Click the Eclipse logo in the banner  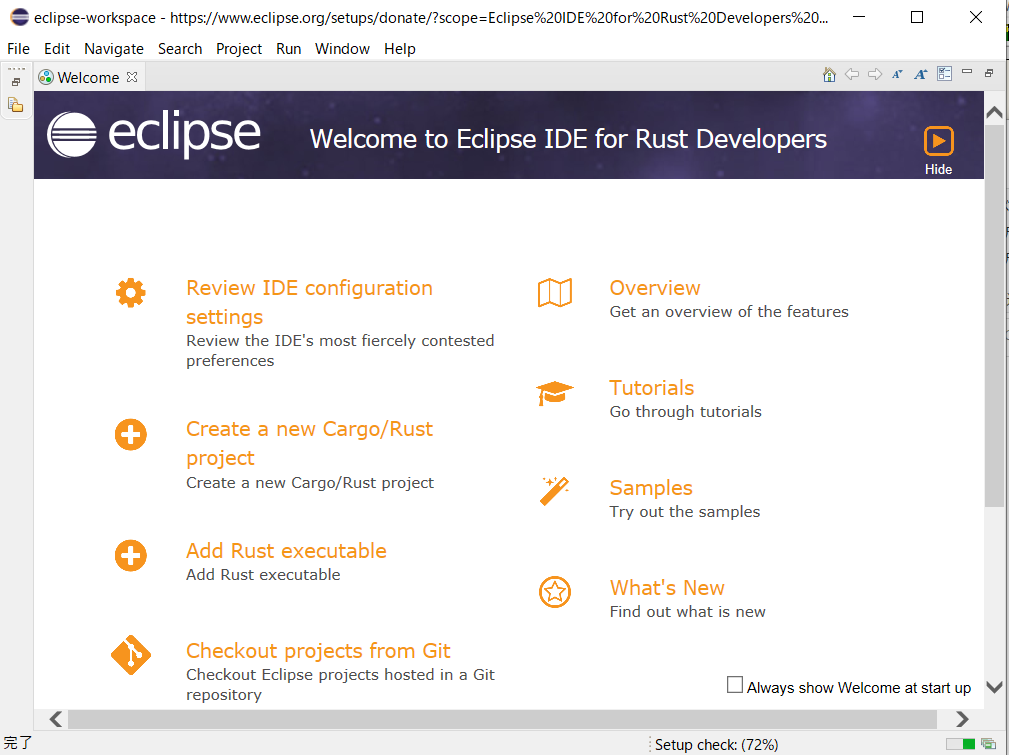click(x=154, y=134)
